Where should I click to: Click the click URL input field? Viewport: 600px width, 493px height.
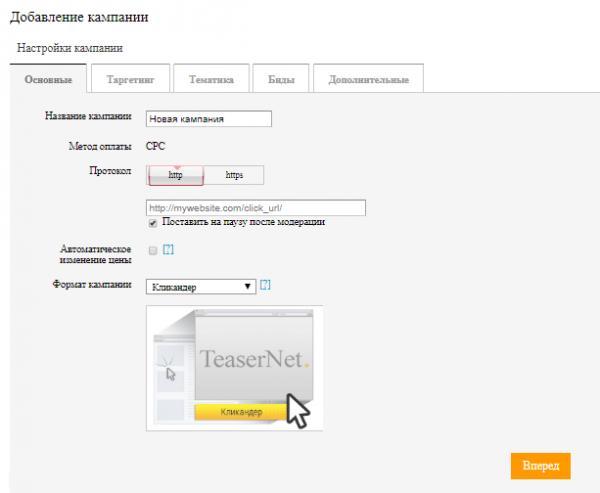[256, 208]
